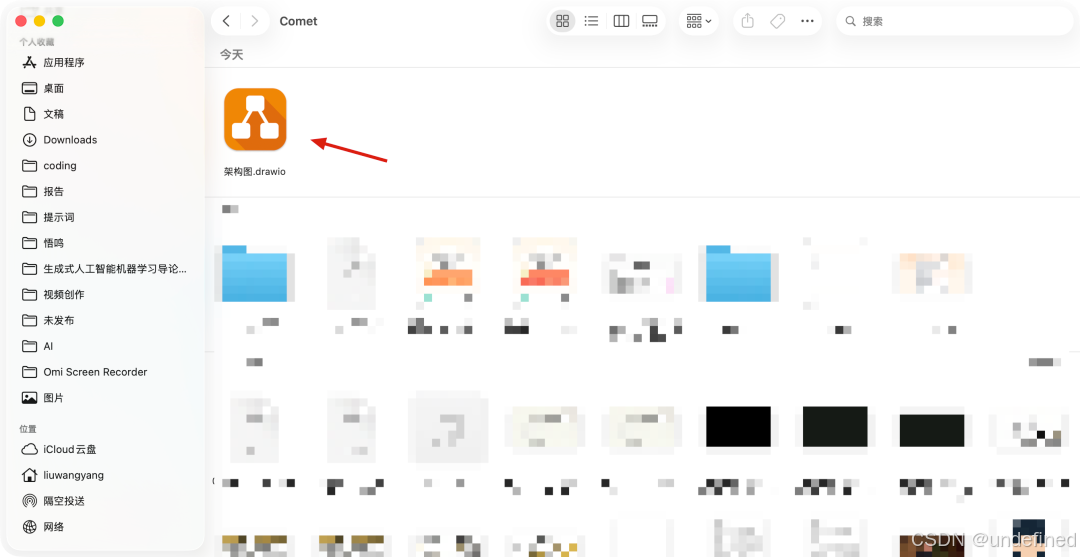Viewport: 1080px width, 557px height.
Task: Click the 位置 sidebar section header
Action: coord(28,429)
